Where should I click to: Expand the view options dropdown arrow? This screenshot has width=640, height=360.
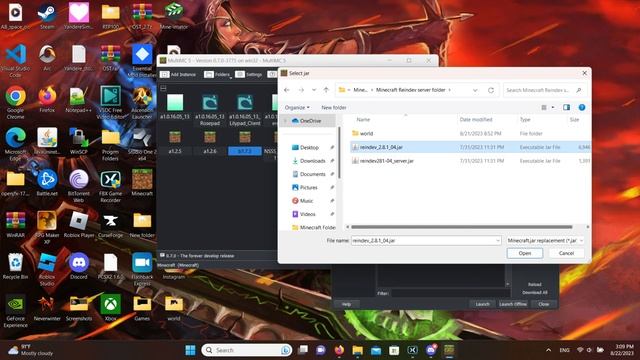[553, 107]
